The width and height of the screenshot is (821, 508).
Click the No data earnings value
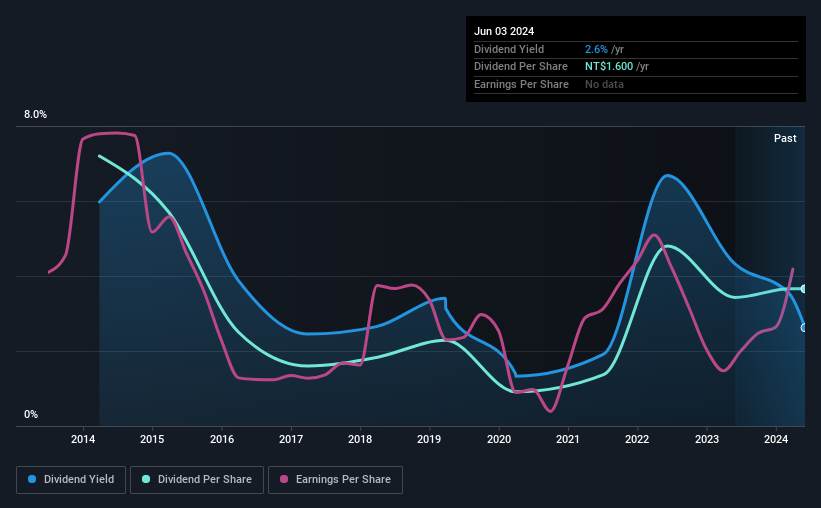tap(604, 84)
